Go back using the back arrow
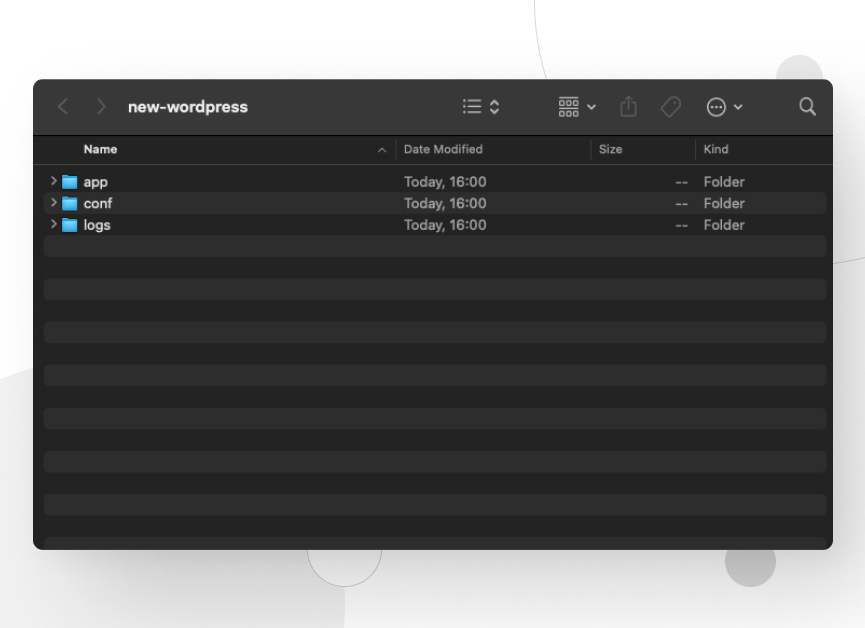 [63, 107]
